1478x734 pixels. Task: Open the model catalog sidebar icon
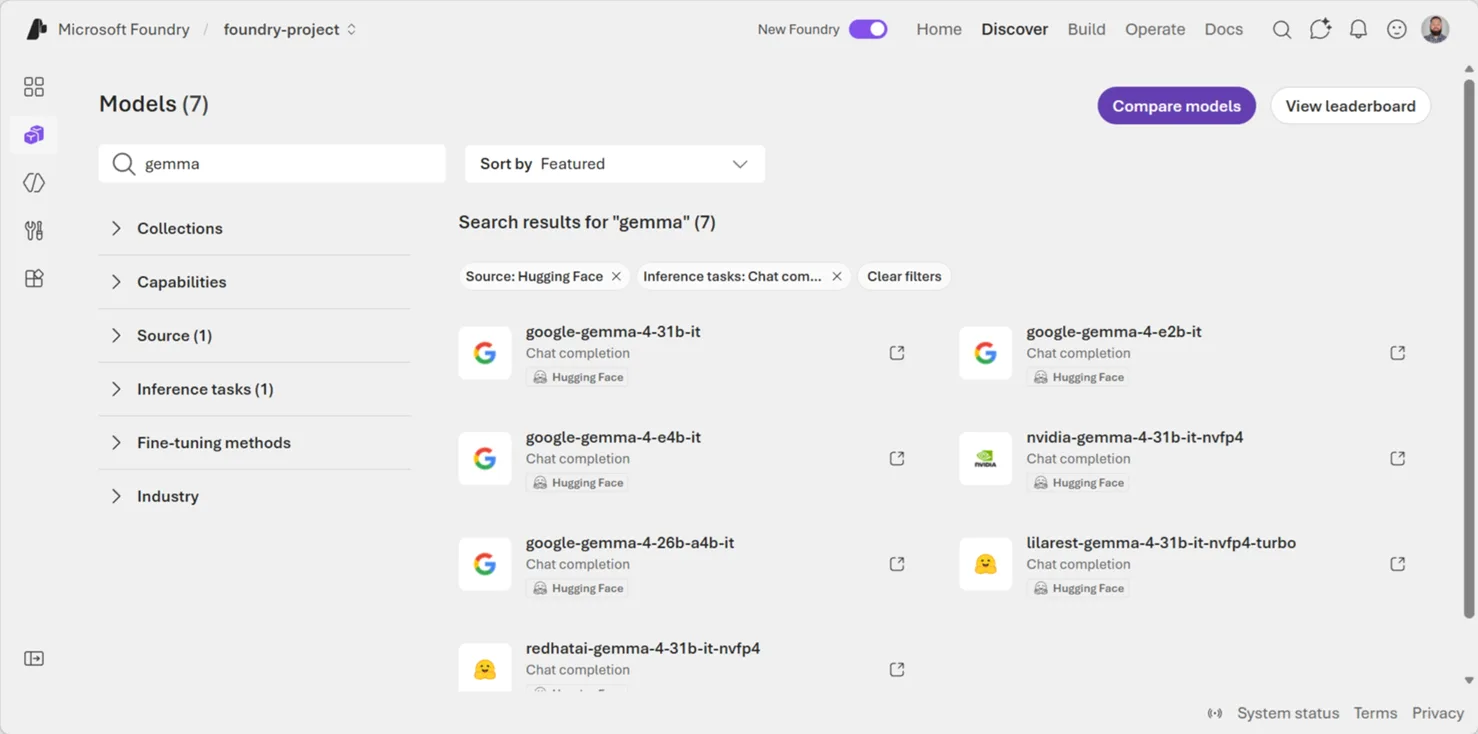[34, 135]
